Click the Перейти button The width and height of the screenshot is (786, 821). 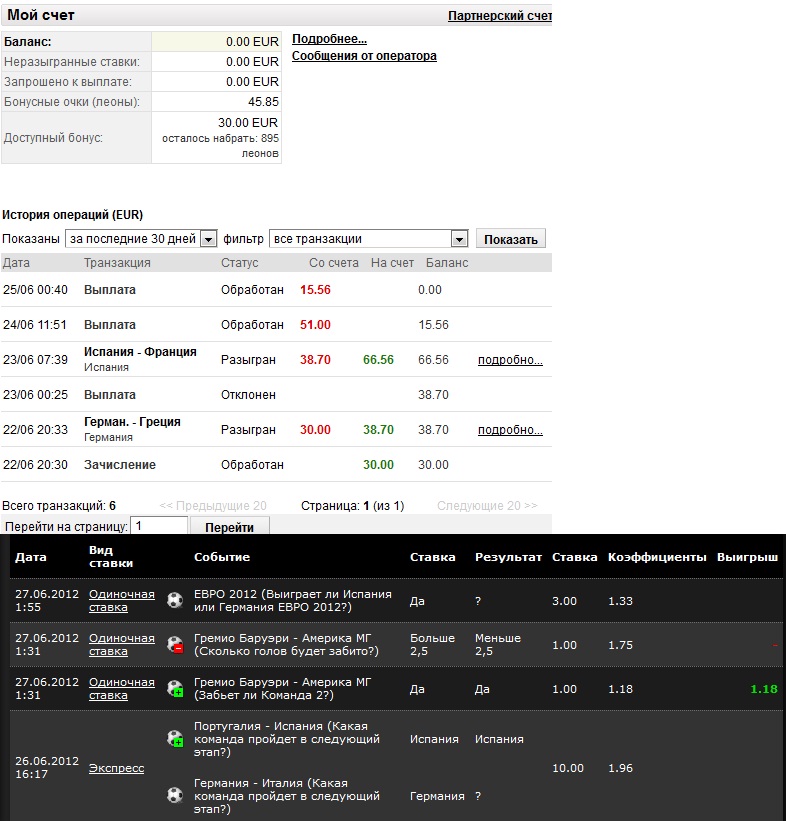(x=229, y=527)
